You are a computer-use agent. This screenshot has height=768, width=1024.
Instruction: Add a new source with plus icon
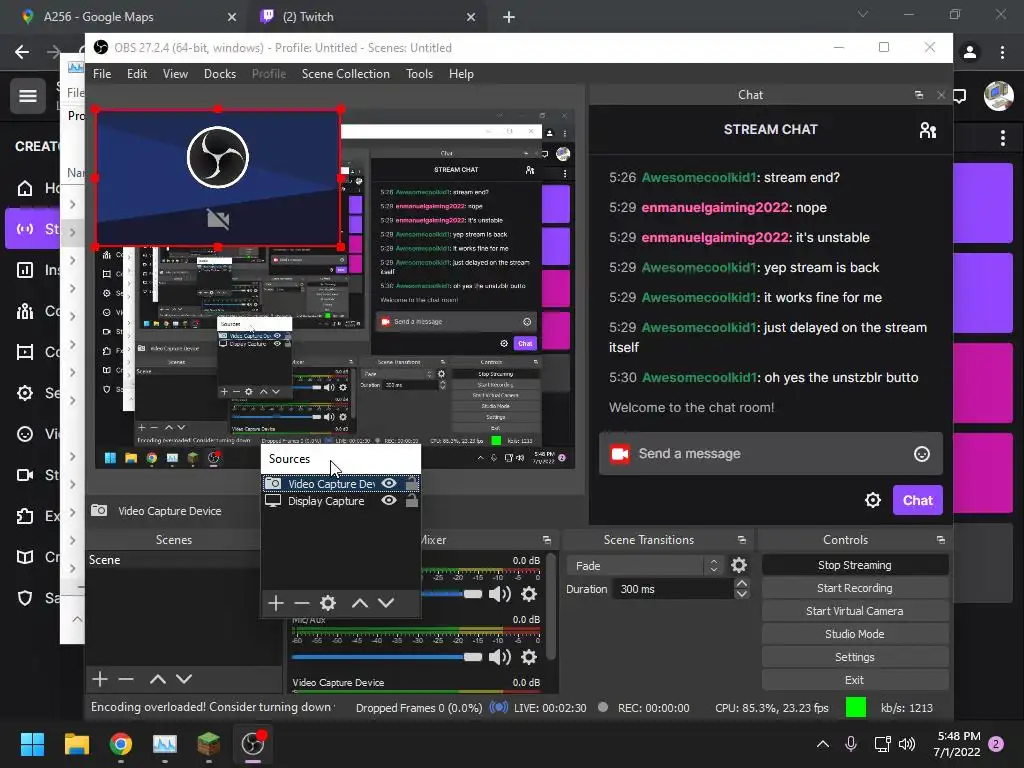(x=276, y=603)
